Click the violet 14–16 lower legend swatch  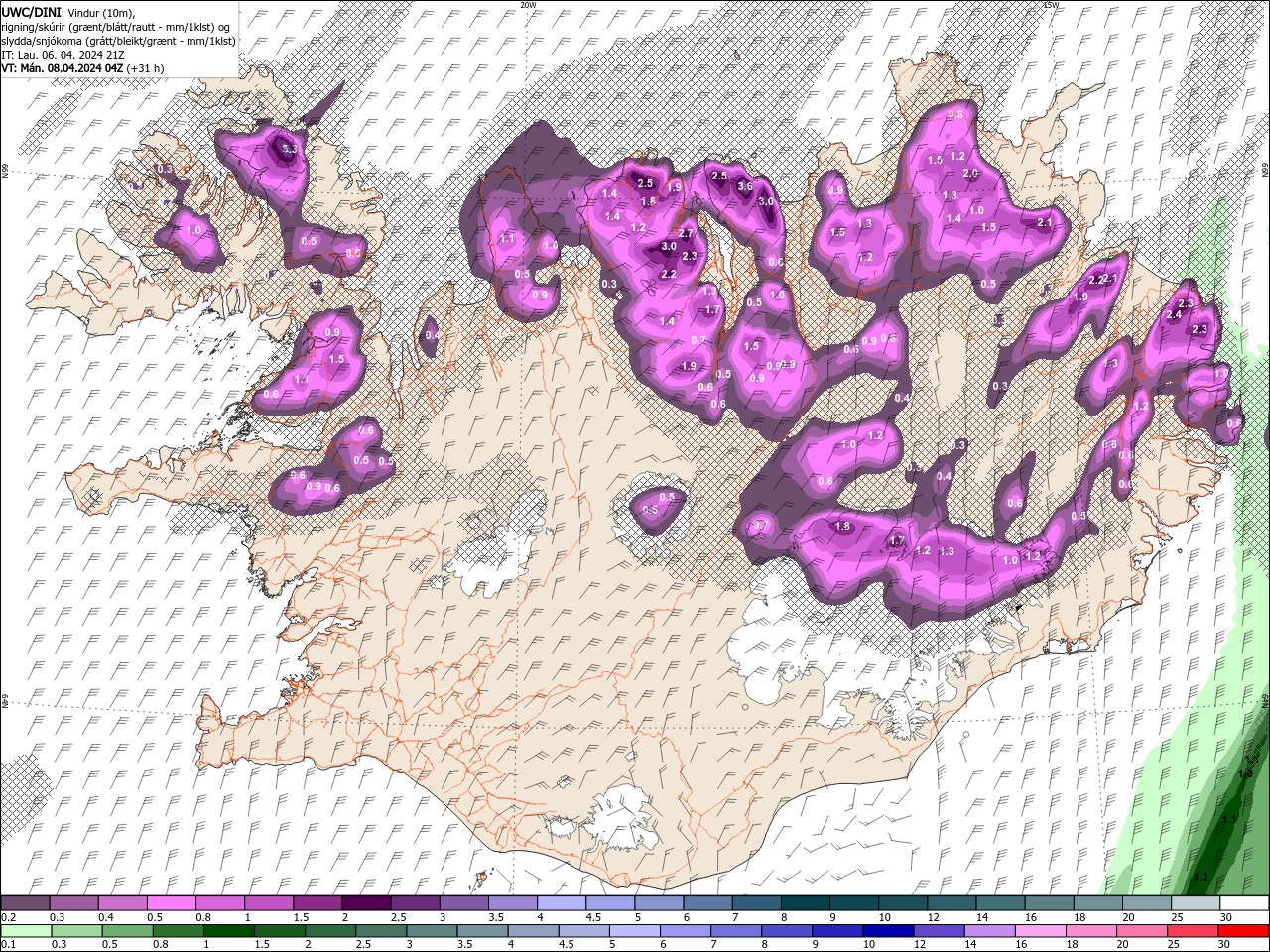click(990, 931)
